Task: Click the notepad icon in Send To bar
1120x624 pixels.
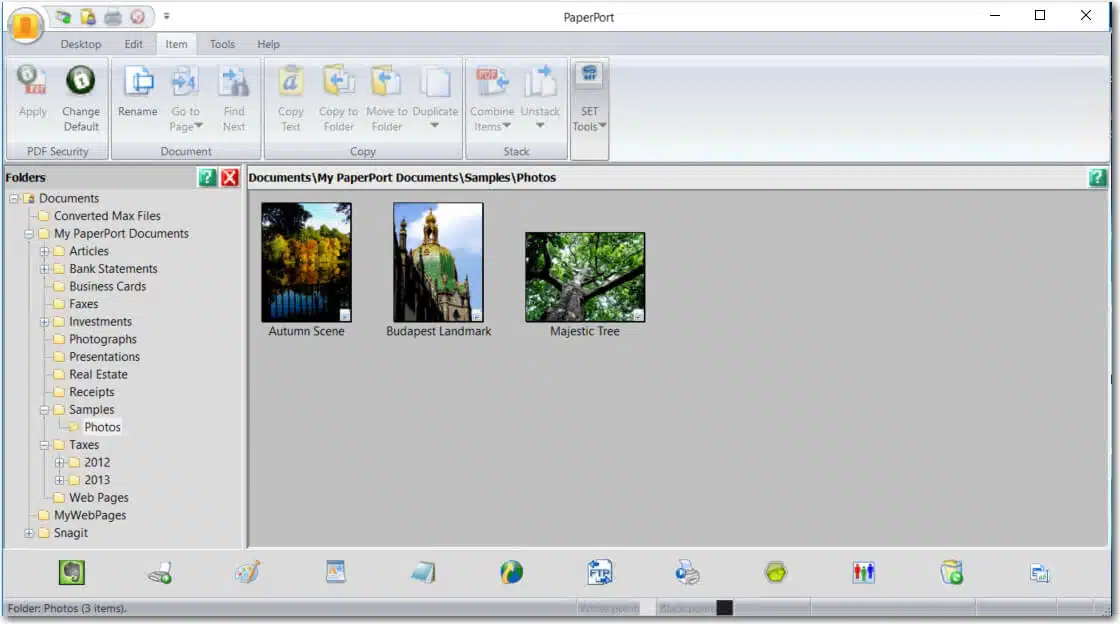Action: [x=423, y=573]
